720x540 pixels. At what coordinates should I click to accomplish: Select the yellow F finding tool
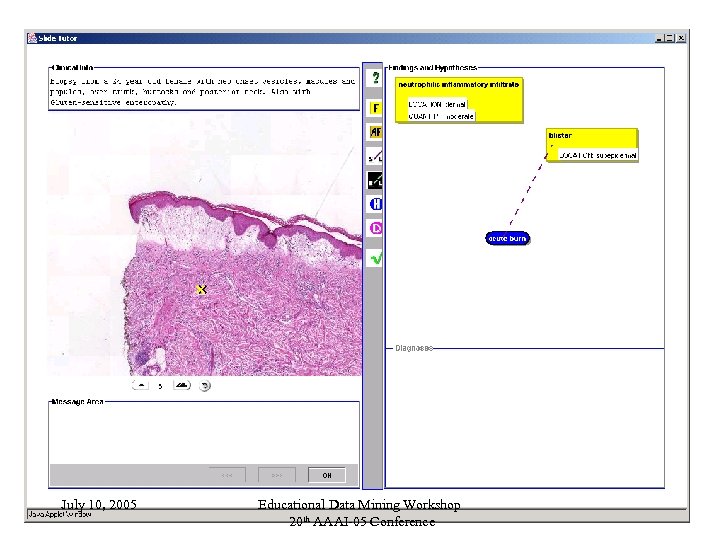coord(376,108)
